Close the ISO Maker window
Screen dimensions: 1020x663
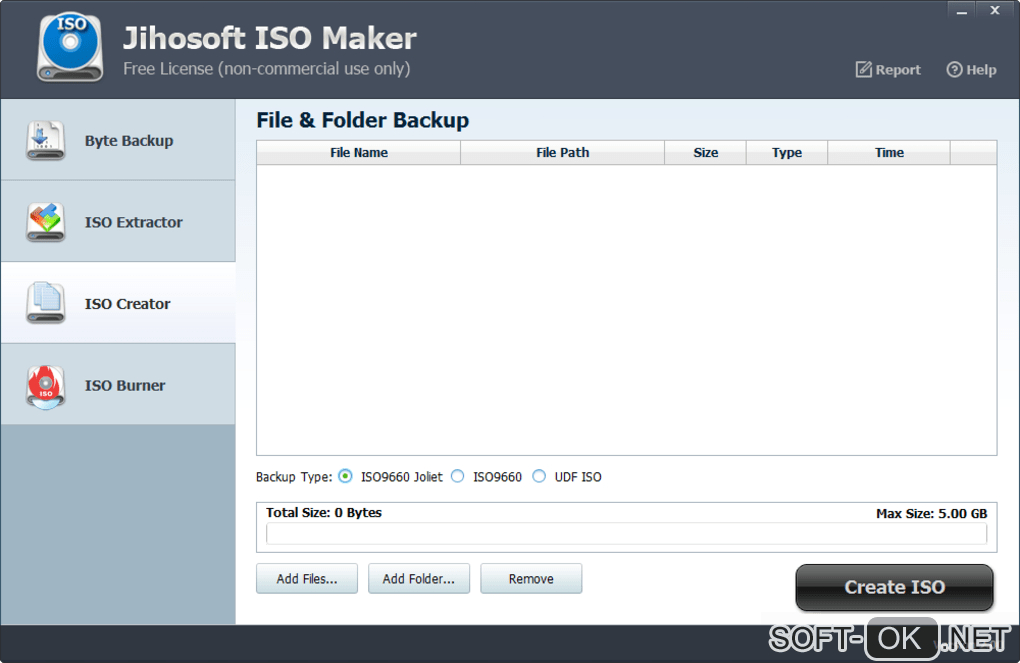tap(995, 10)
